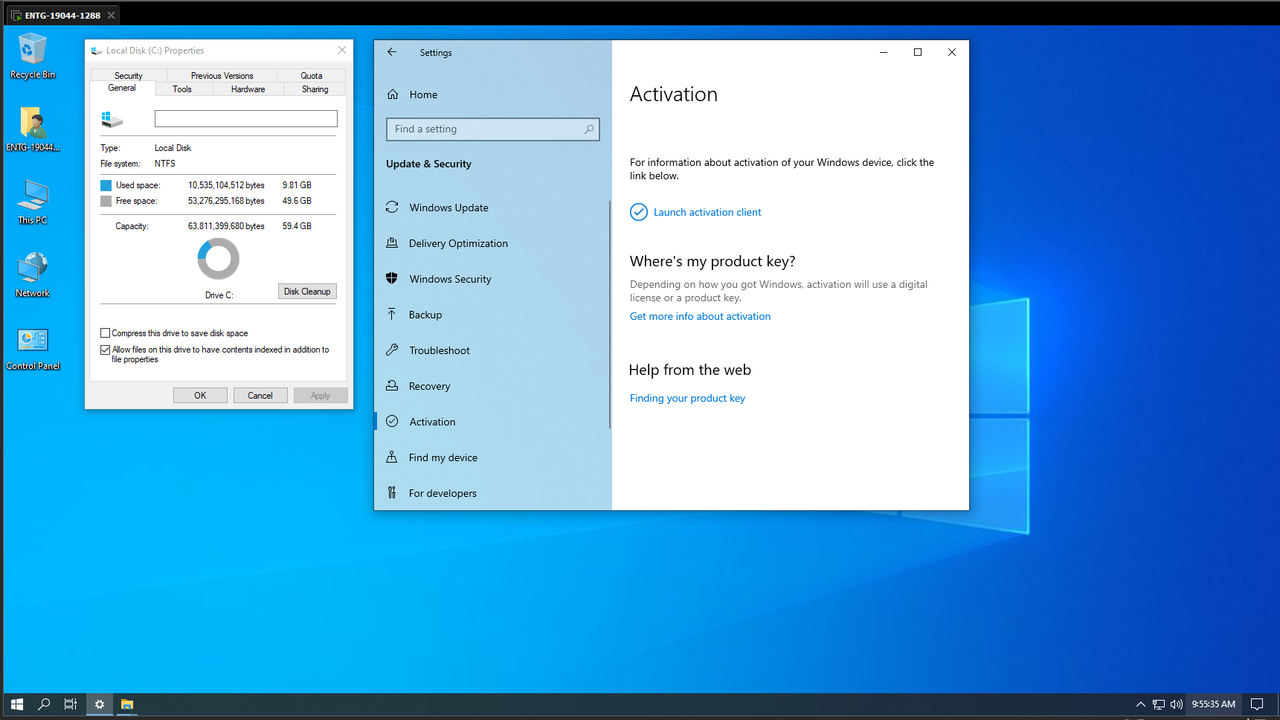Switch to the Quota tab

point(312,75)
